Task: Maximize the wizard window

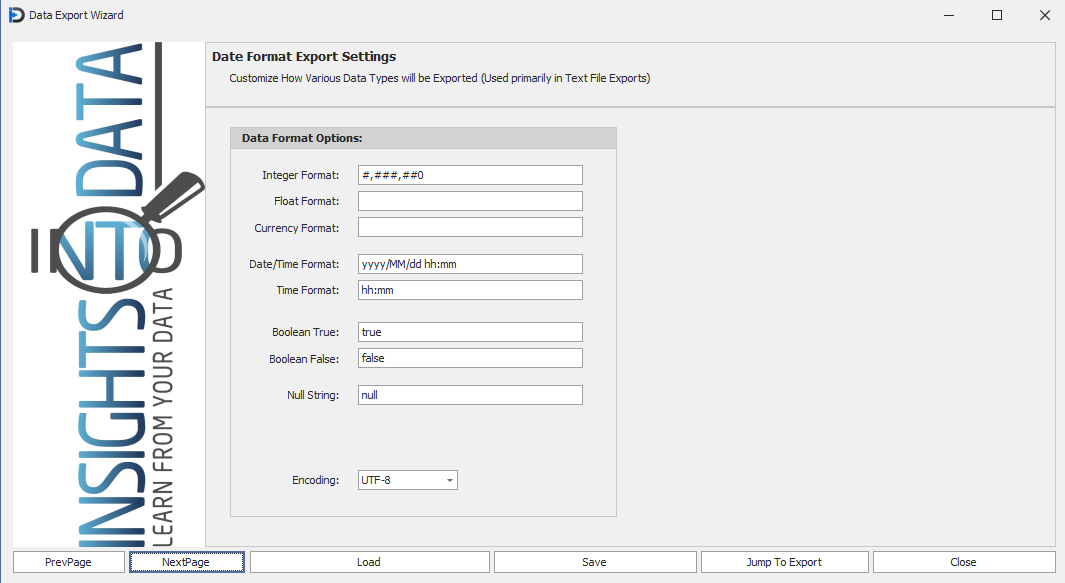Action: [997, 15]
